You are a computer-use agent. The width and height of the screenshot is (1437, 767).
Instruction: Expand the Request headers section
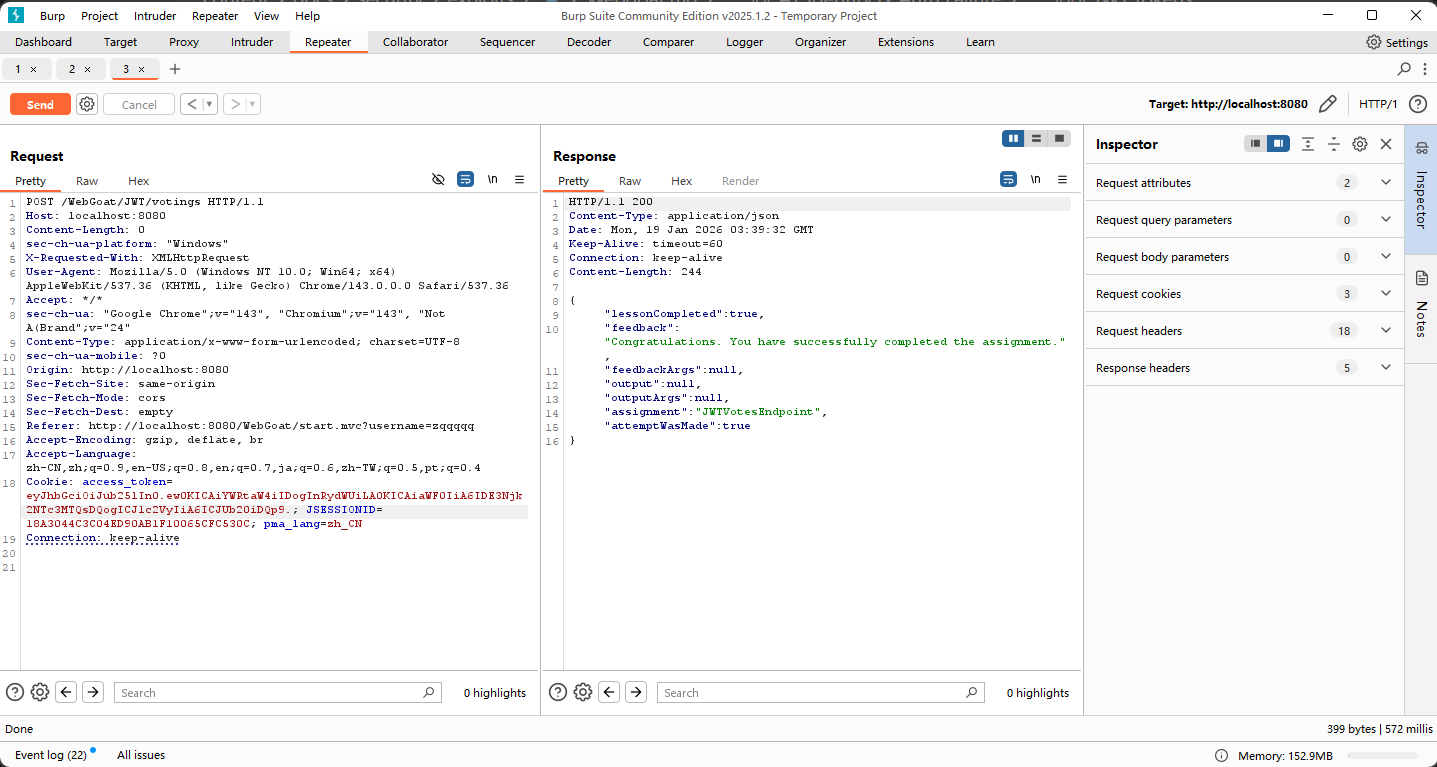[1385, 331]
